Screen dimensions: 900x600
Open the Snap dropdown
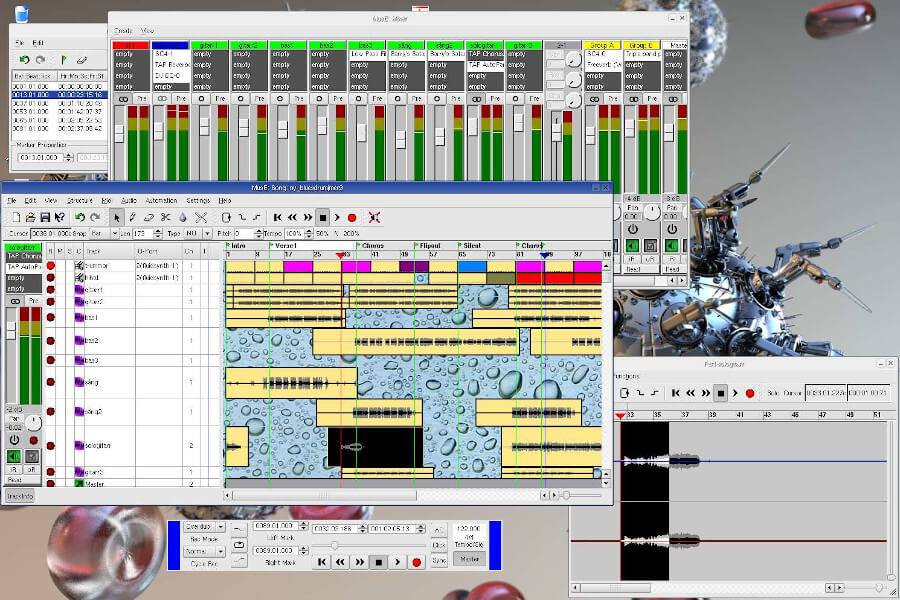click(103, 233)
